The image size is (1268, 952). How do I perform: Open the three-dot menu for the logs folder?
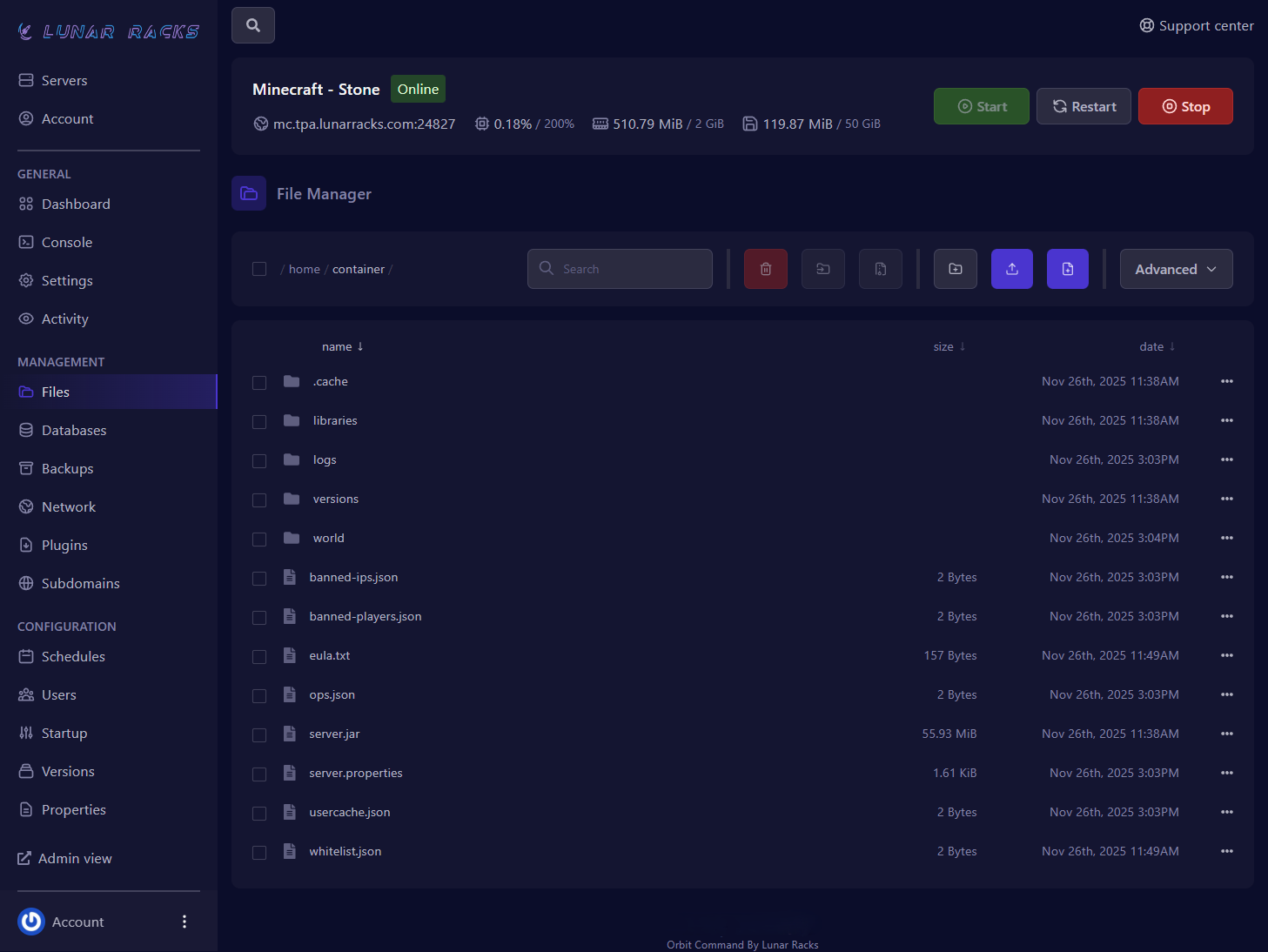point(1226,459)
